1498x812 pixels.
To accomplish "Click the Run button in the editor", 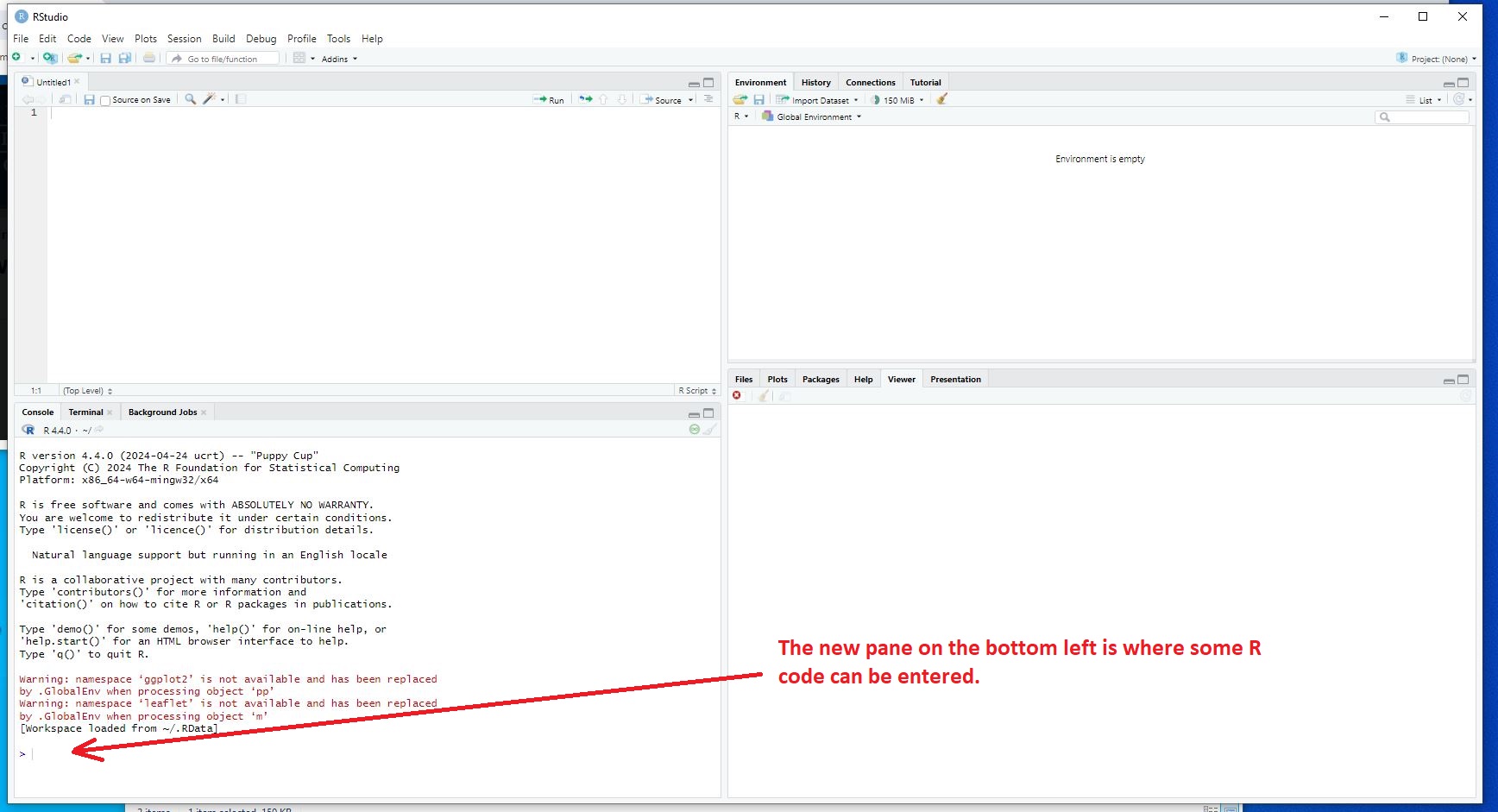I will (x=549, y=100).
